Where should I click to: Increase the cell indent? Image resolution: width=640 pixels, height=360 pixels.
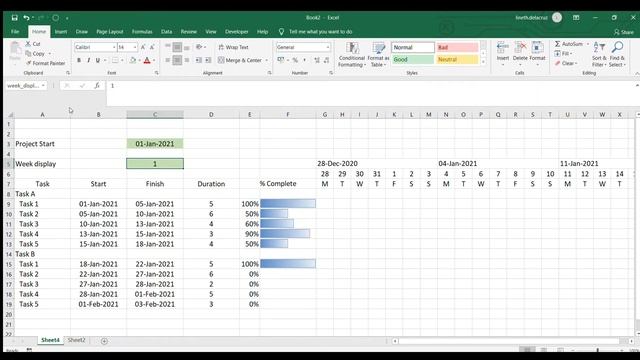(208, 60)
